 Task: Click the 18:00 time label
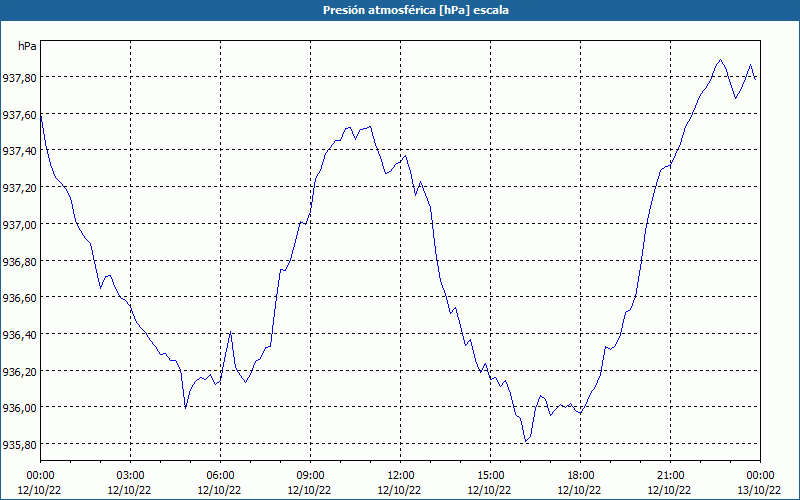tap(581, 476)
